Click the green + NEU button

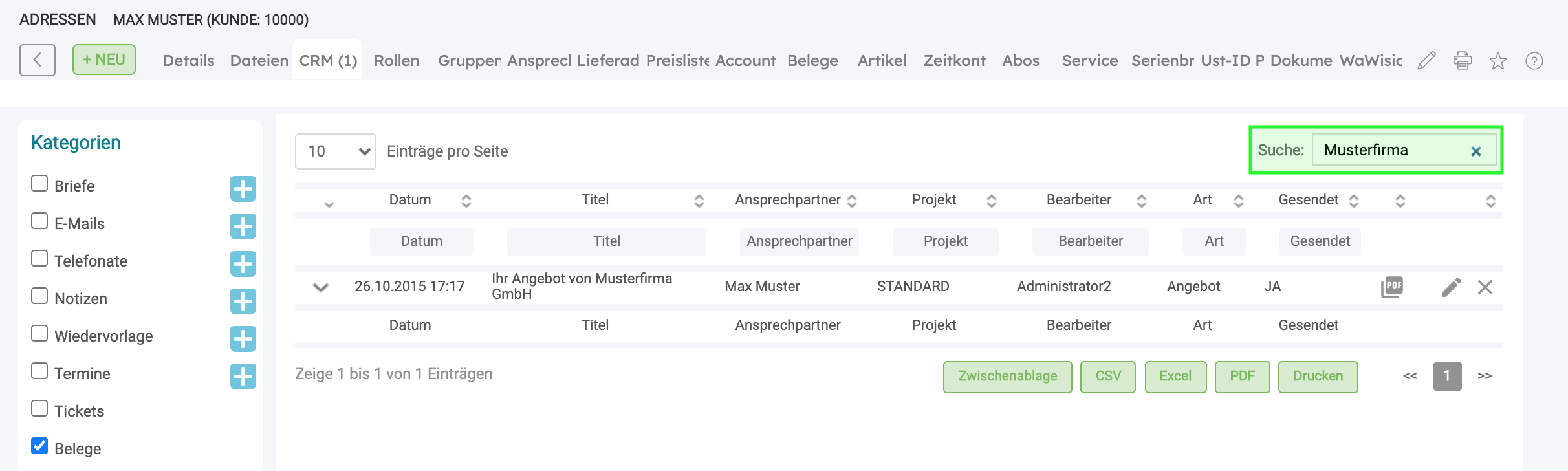tap(104, 60)
